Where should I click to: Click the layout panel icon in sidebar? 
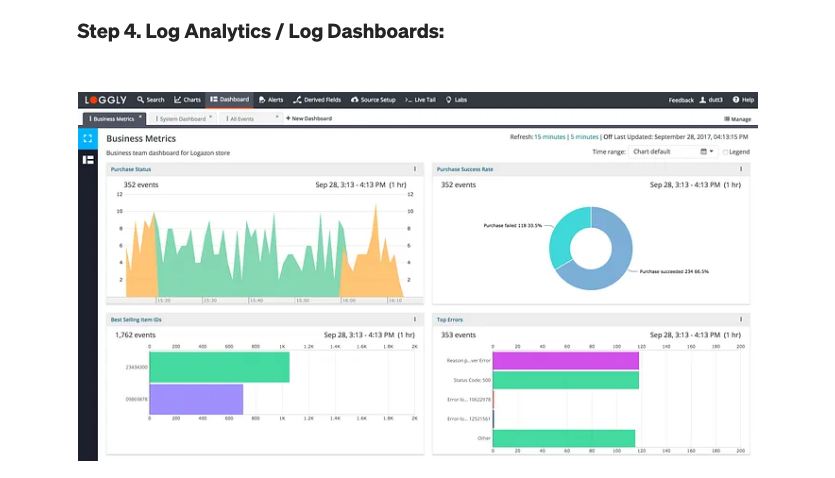coord(88,159)
